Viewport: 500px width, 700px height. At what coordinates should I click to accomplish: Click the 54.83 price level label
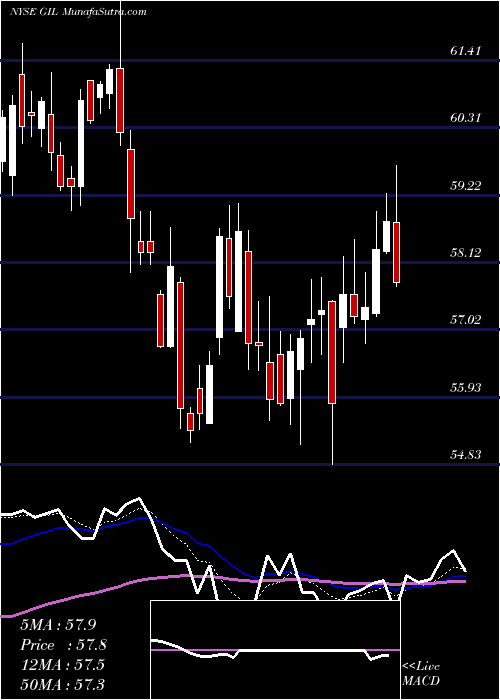pos(465,455)
